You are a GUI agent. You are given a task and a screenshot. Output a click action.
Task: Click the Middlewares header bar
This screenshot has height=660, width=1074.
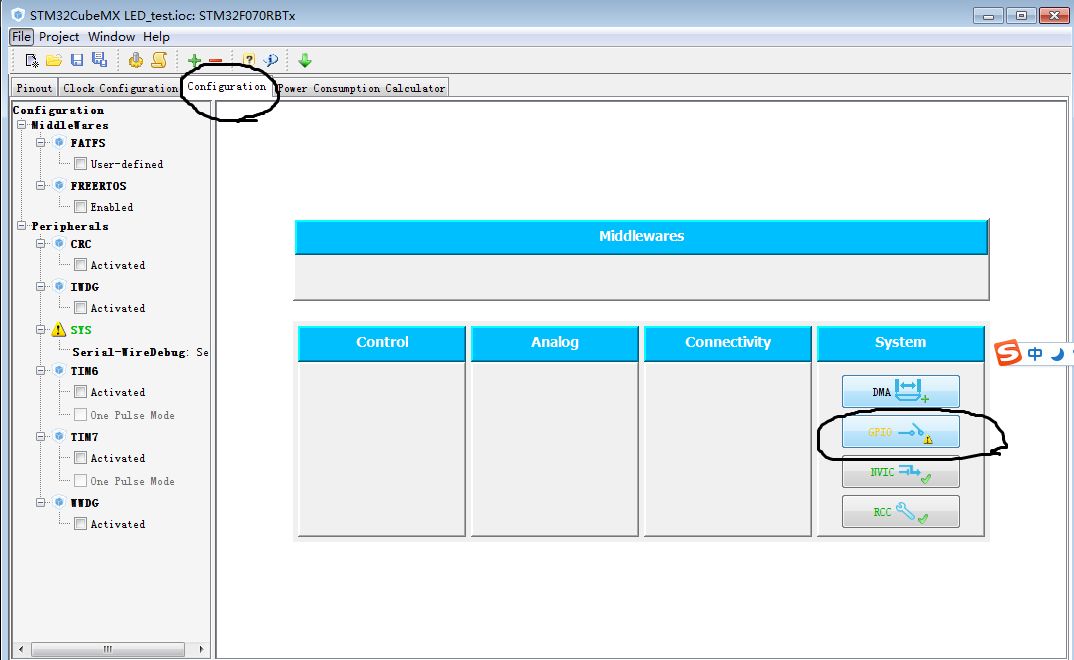tap(641, 236)
